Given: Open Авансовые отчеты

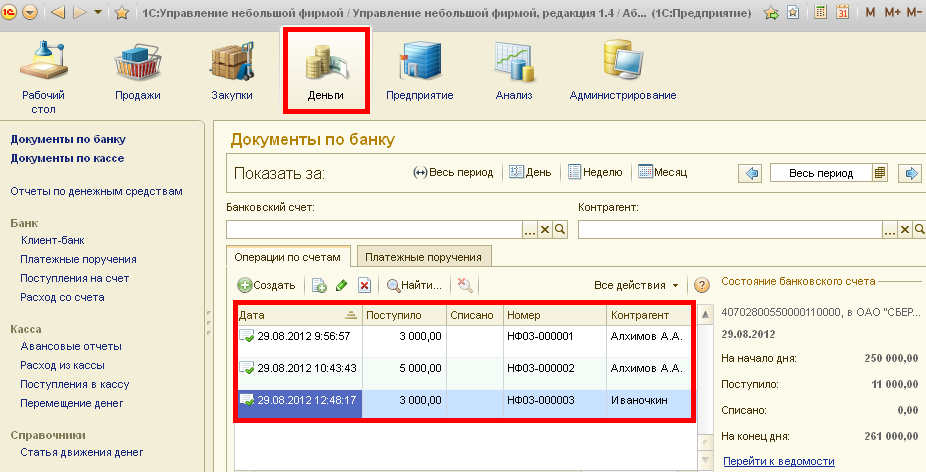Looking at the screenshot, I should 71,346.
